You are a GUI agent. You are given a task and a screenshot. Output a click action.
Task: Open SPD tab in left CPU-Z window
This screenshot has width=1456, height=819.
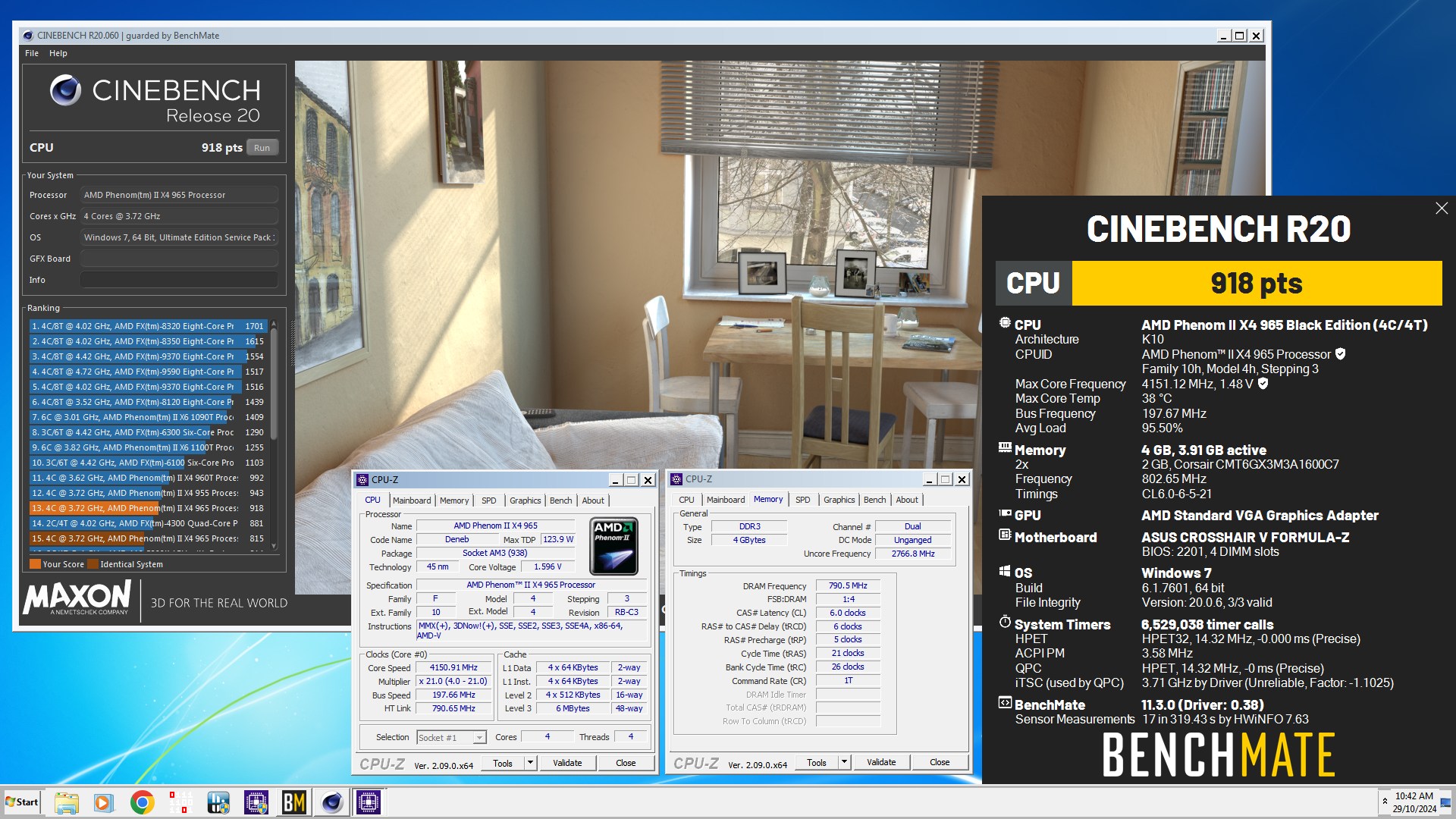489,500
